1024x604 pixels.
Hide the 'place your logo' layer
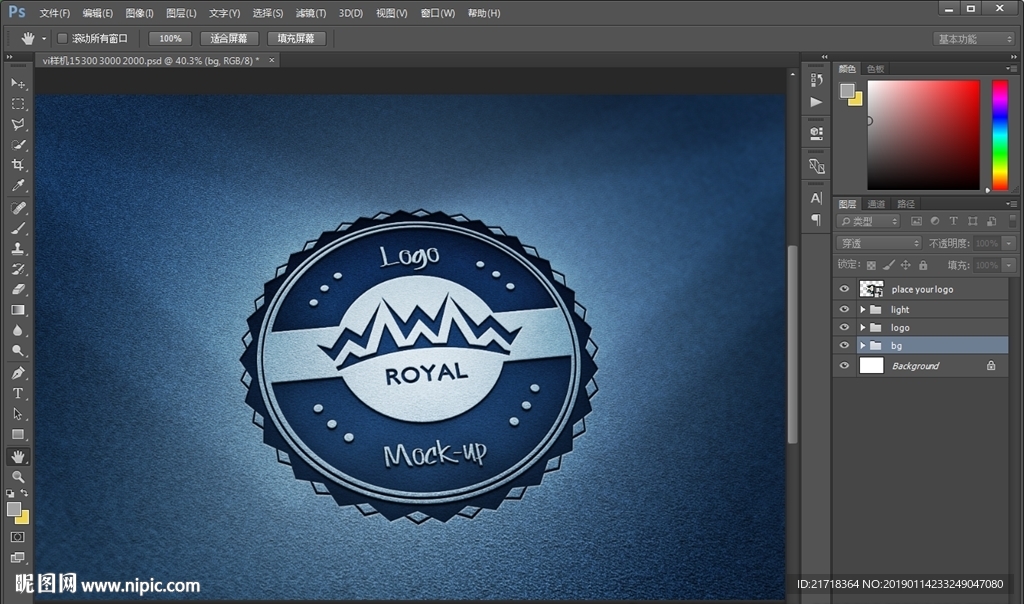[x=844, y=289]
